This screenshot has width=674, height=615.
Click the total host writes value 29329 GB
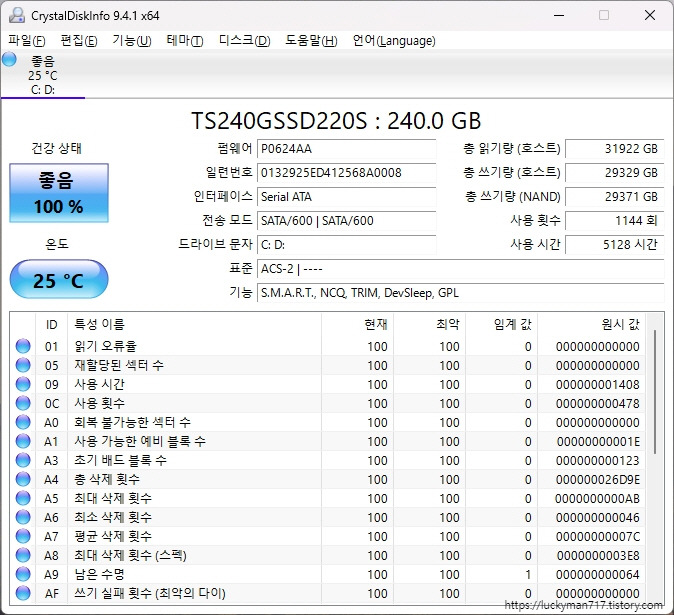pyautogui.click(x=615, y=173)
